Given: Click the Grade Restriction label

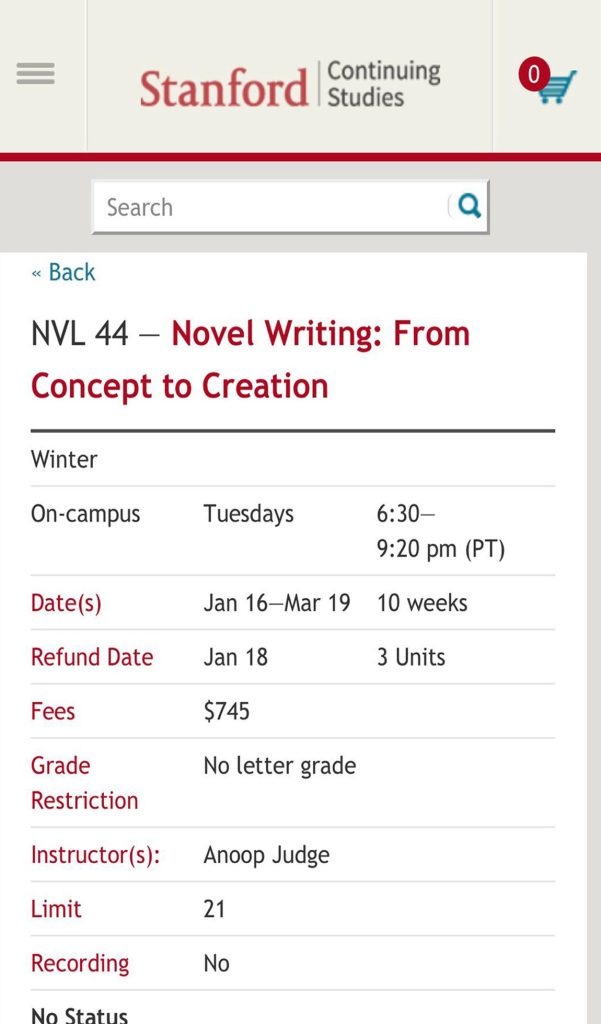Looking at the screenshot, I should [x=84, y=782].
